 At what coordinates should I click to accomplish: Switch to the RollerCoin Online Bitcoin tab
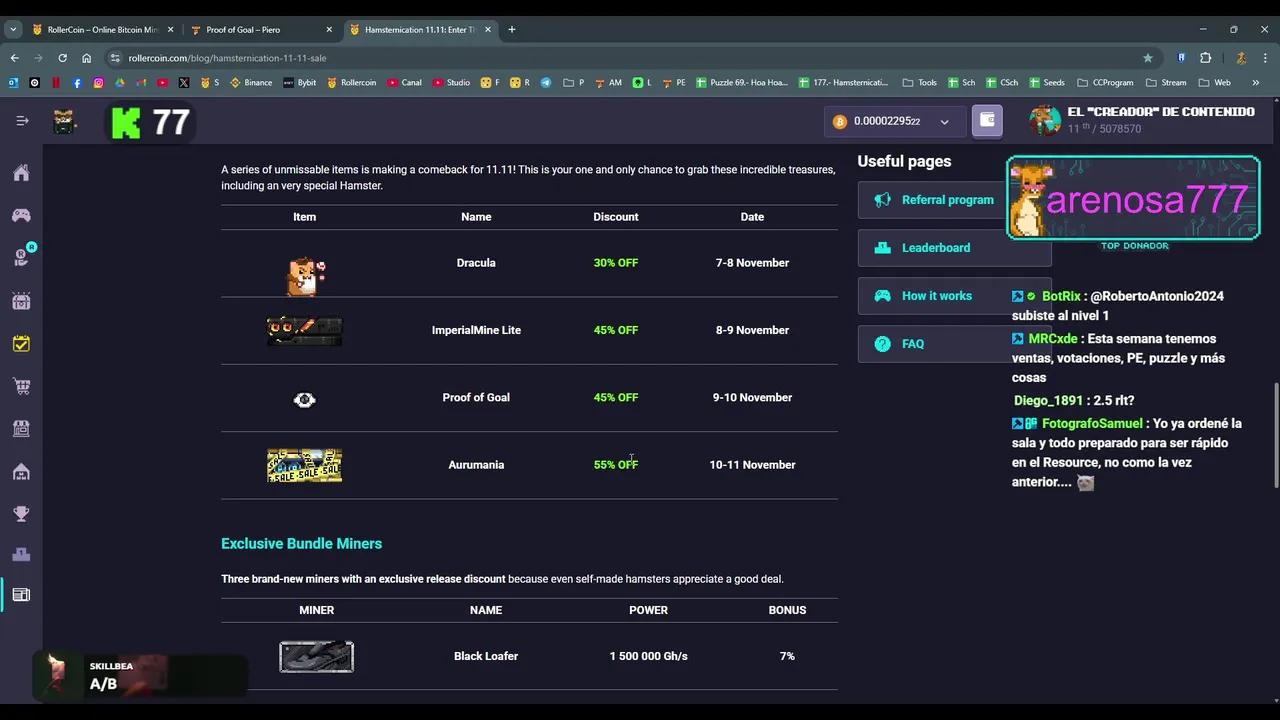[100, 30]
